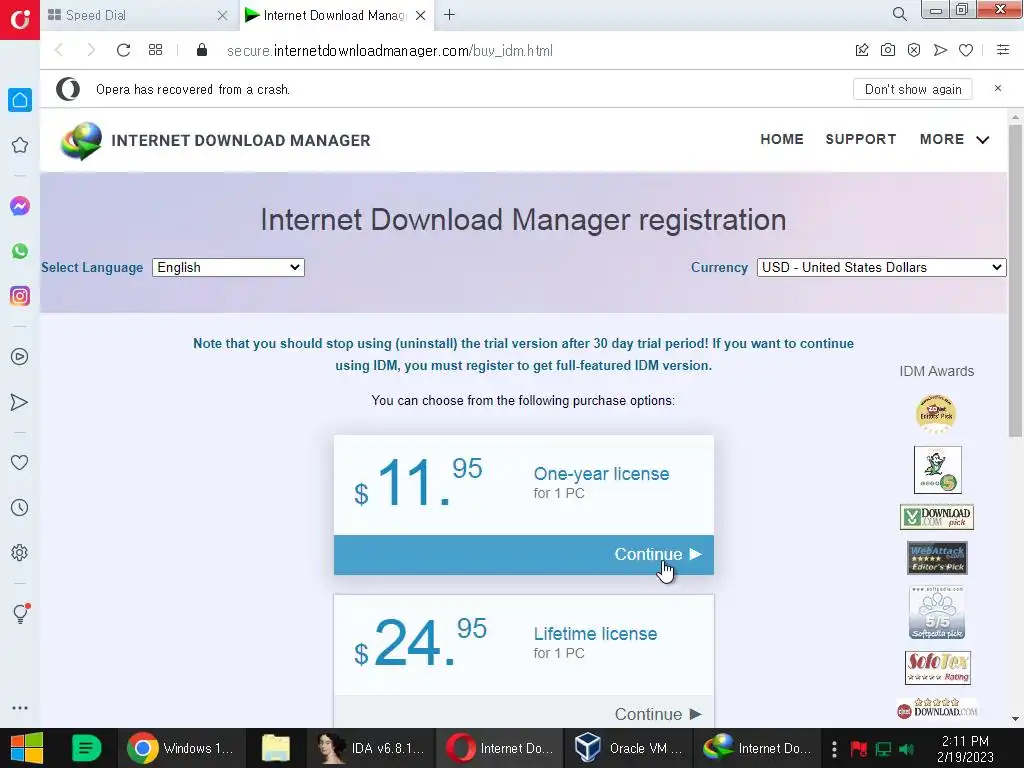Screen dimensions: 1024x768
Task: Click the padlock site security icon
Action: click(x=202, y=50)
